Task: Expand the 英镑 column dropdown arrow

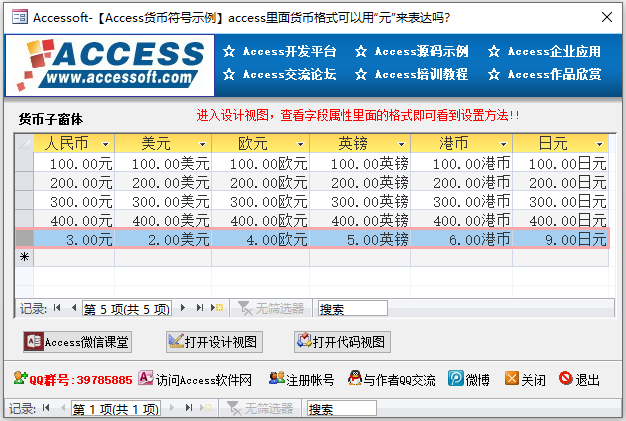Action: (x=402, y=144)
